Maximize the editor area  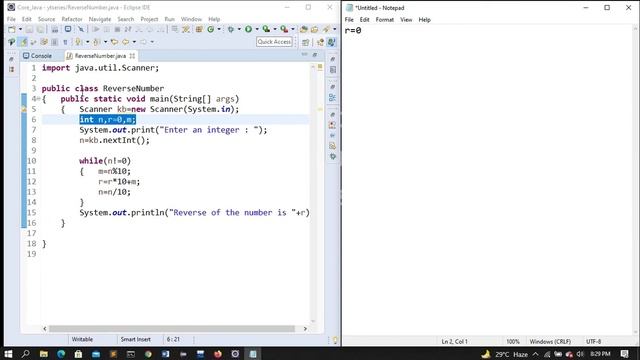point(315,54)
